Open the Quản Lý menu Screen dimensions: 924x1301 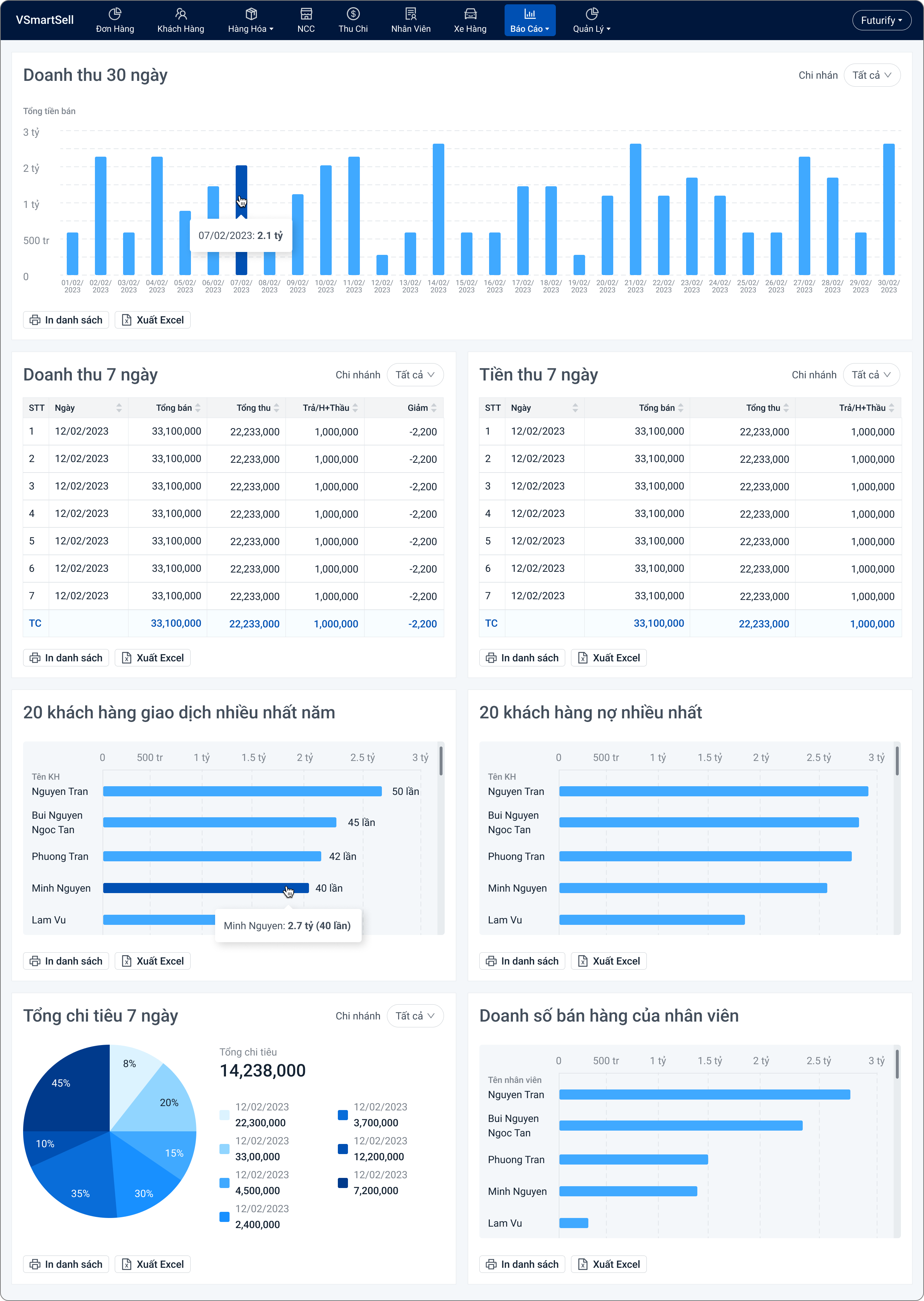click(591, 21)
